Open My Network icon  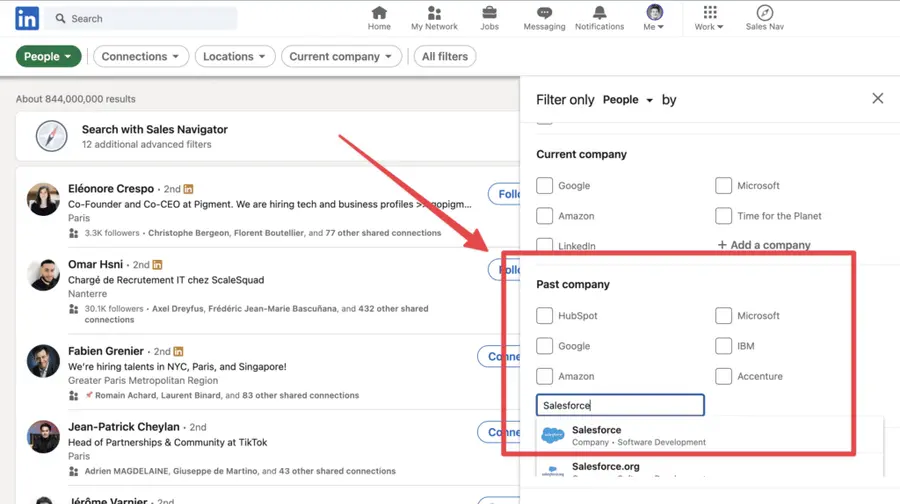coord(435,13)
